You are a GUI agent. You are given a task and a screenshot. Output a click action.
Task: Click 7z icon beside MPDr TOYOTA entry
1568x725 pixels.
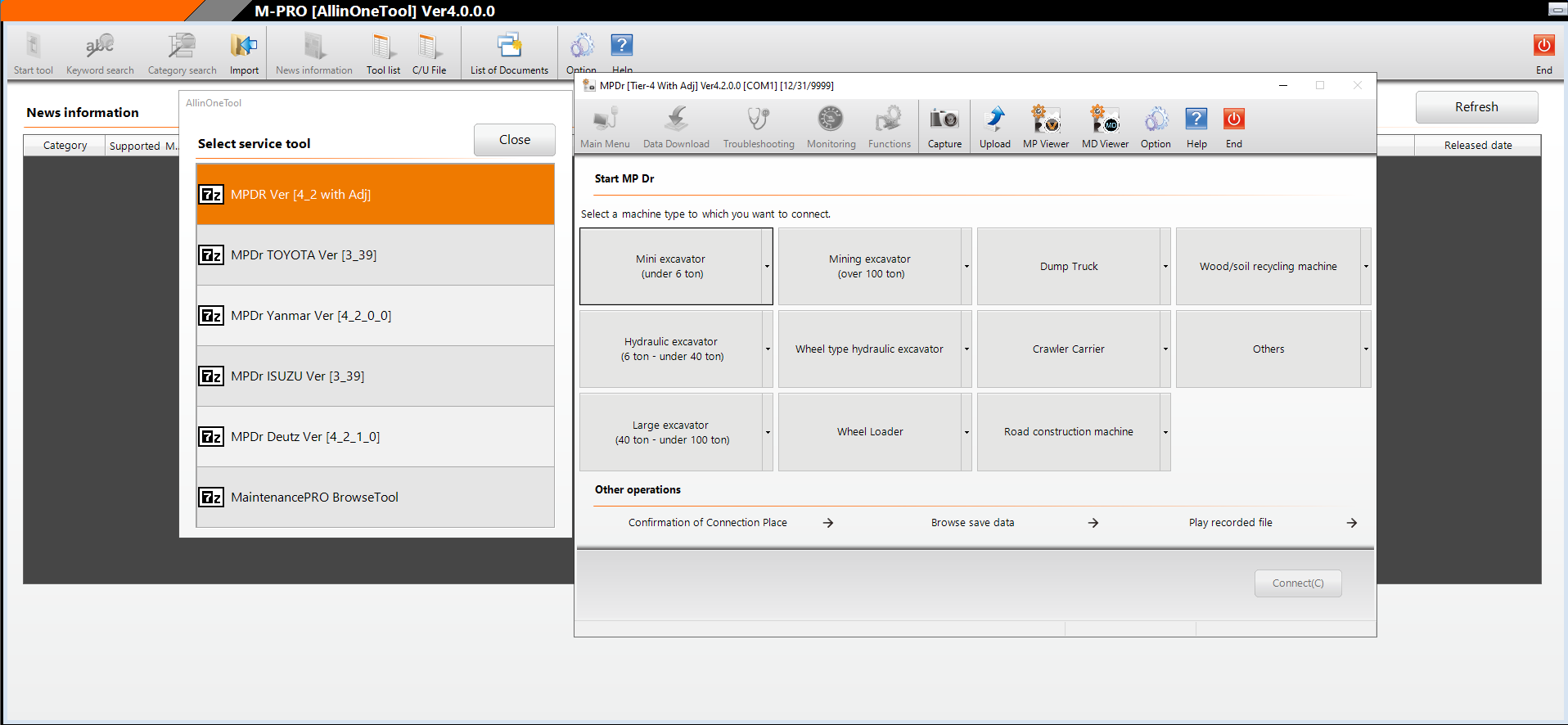(211, 255)
